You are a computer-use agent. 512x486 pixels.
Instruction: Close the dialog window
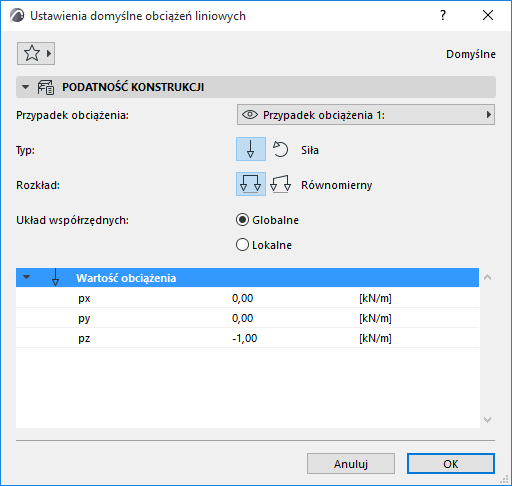(x=488, y=15)
